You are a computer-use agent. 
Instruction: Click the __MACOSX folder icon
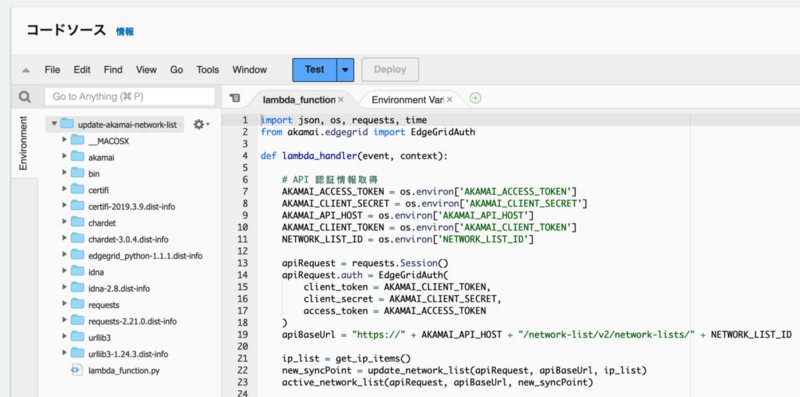pyautogui.click(x=78, y=140)
